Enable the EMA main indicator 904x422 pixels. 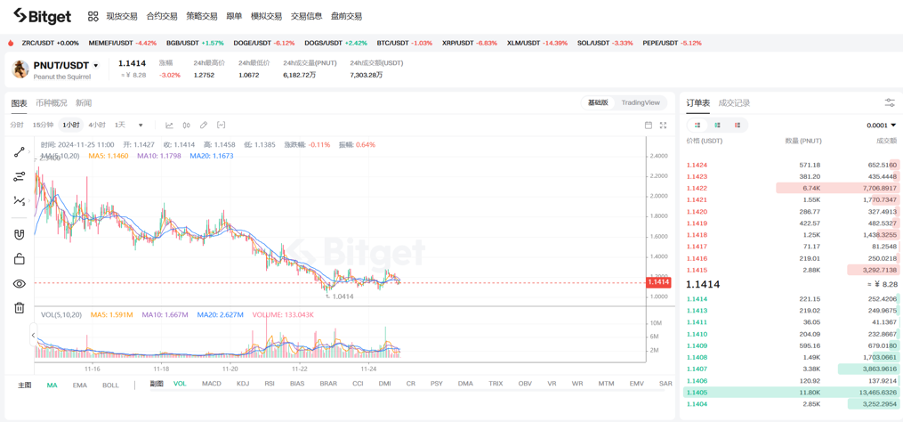[80, 385]
